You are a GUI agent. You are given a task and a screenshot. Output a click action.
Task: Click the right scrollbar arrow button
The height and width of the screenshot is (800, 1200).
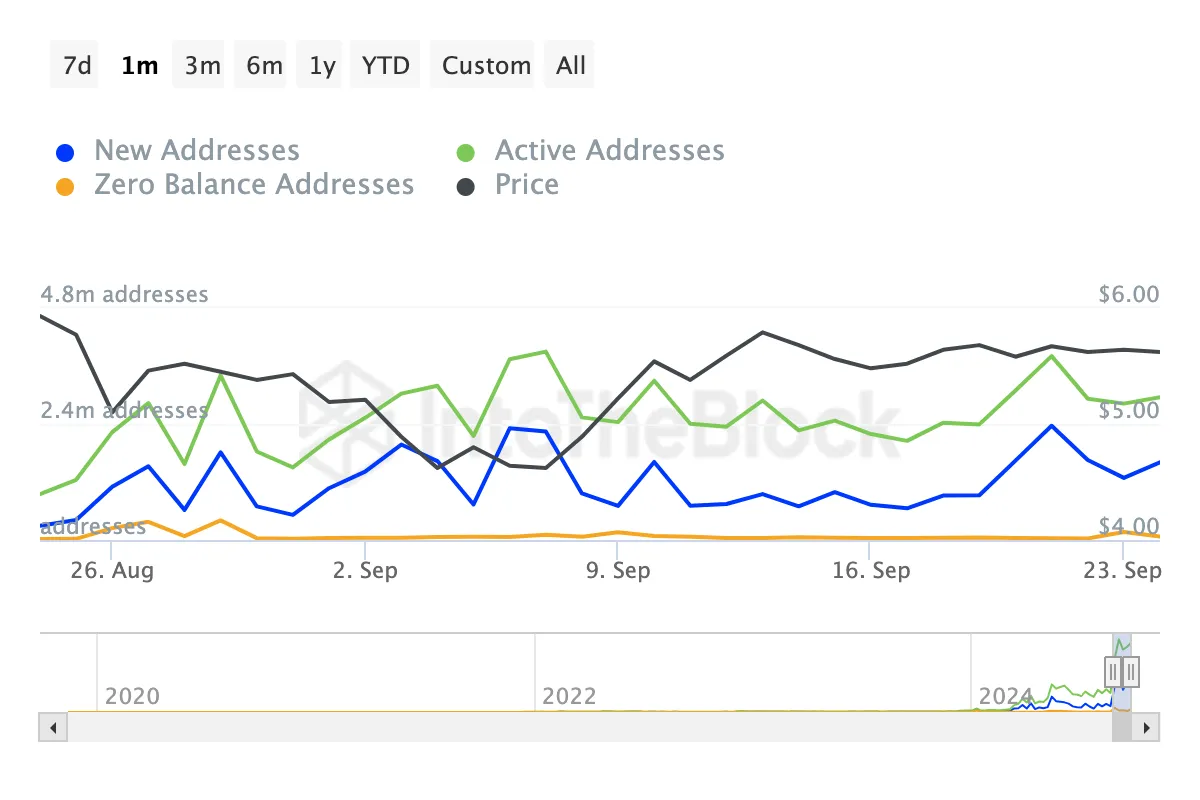tap(1147, 727)
